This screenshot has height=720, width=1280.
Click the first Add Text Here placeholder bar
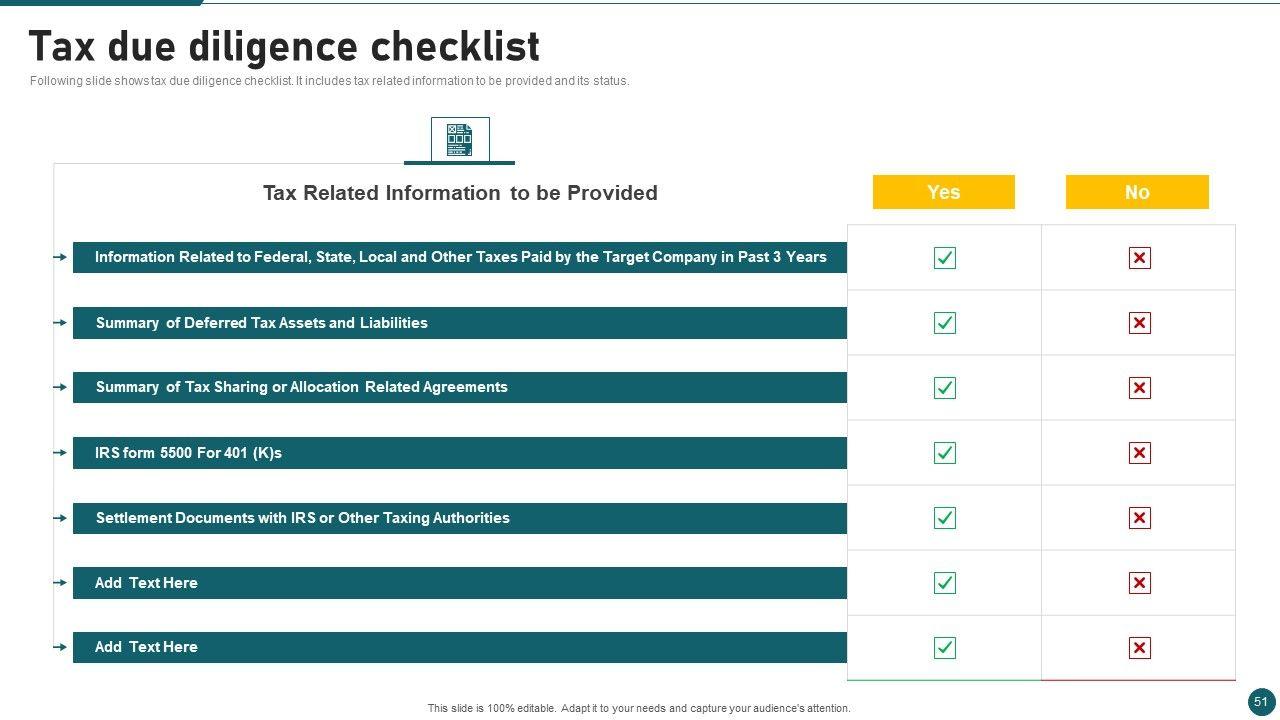[459, 583]
